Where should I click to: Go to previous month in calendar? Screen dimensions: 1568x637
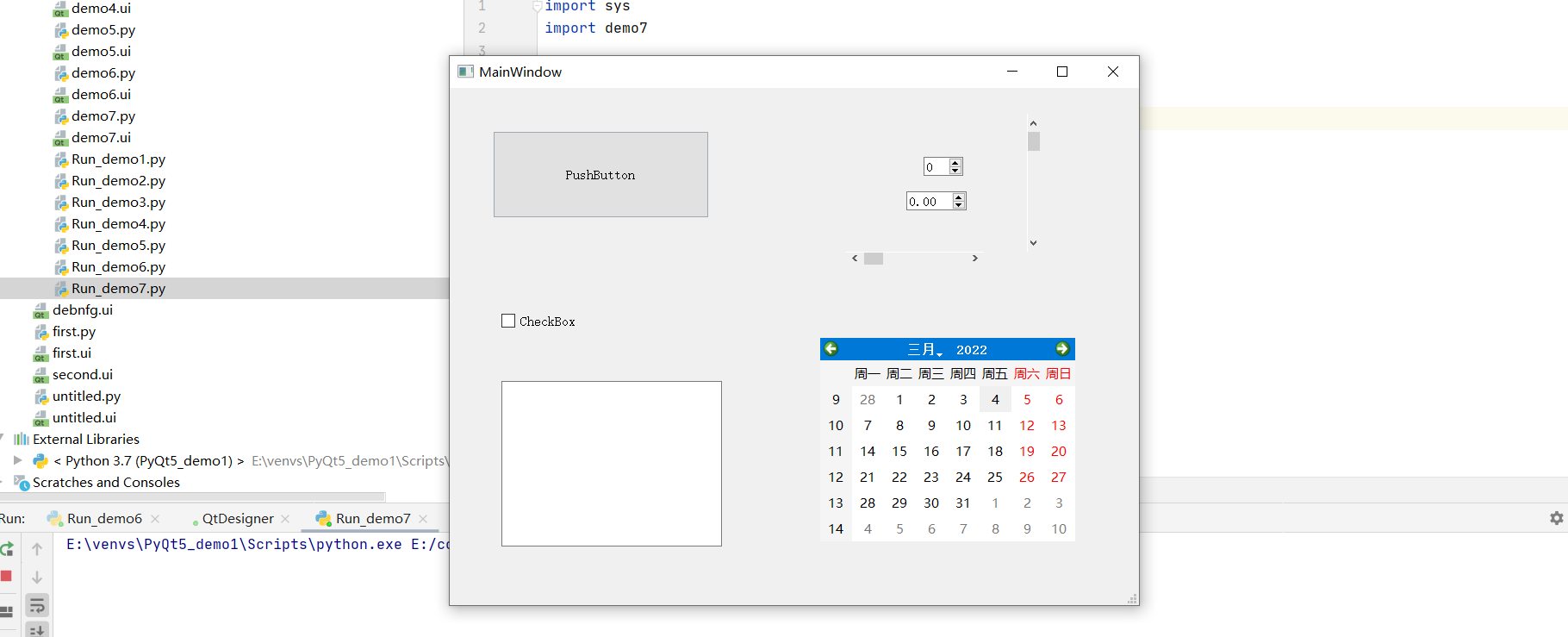tap(831, 349)
